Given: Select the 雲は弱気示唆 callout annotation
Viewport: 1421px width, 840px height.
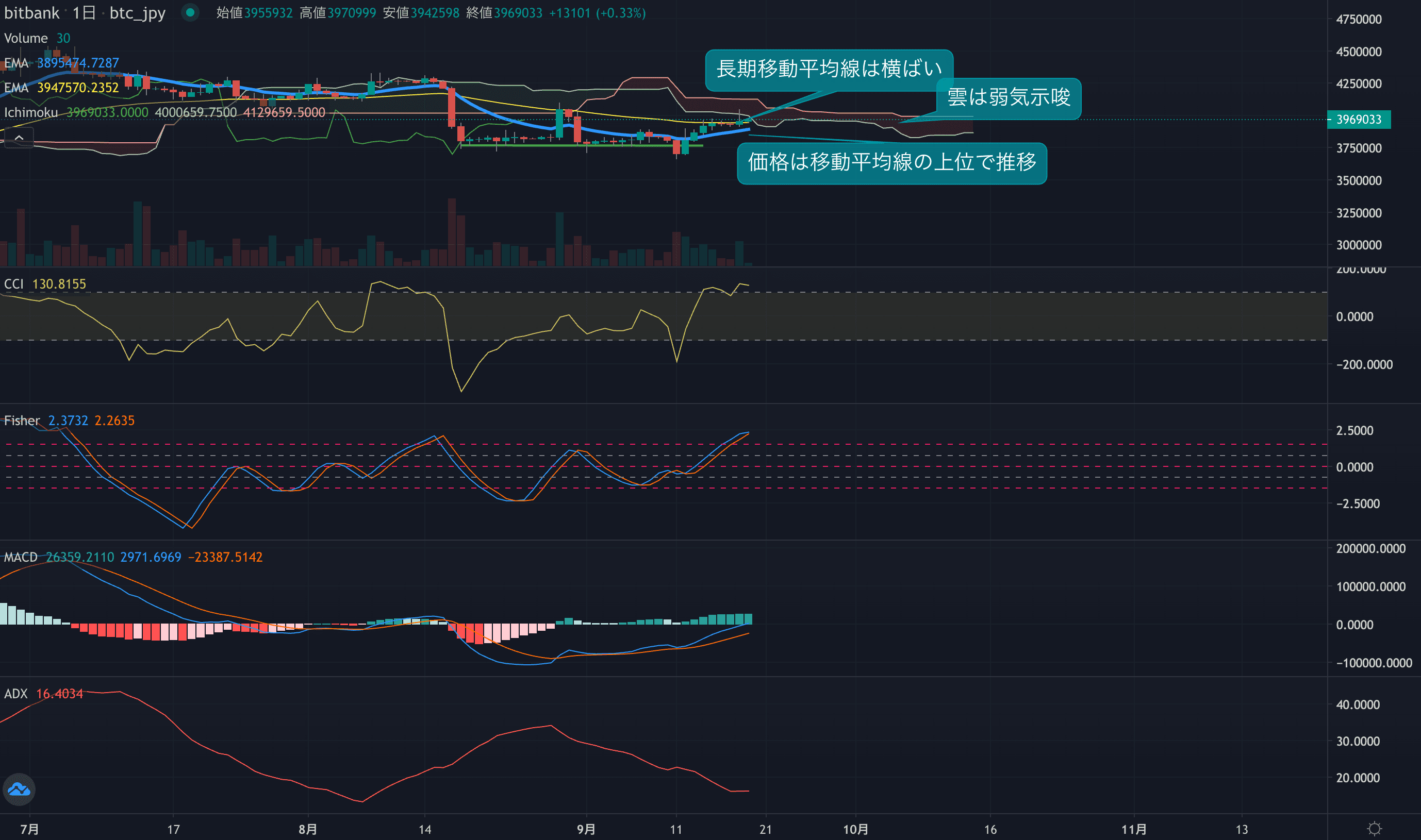Looking at the screenshot, I should click(x=1008, y=97).
